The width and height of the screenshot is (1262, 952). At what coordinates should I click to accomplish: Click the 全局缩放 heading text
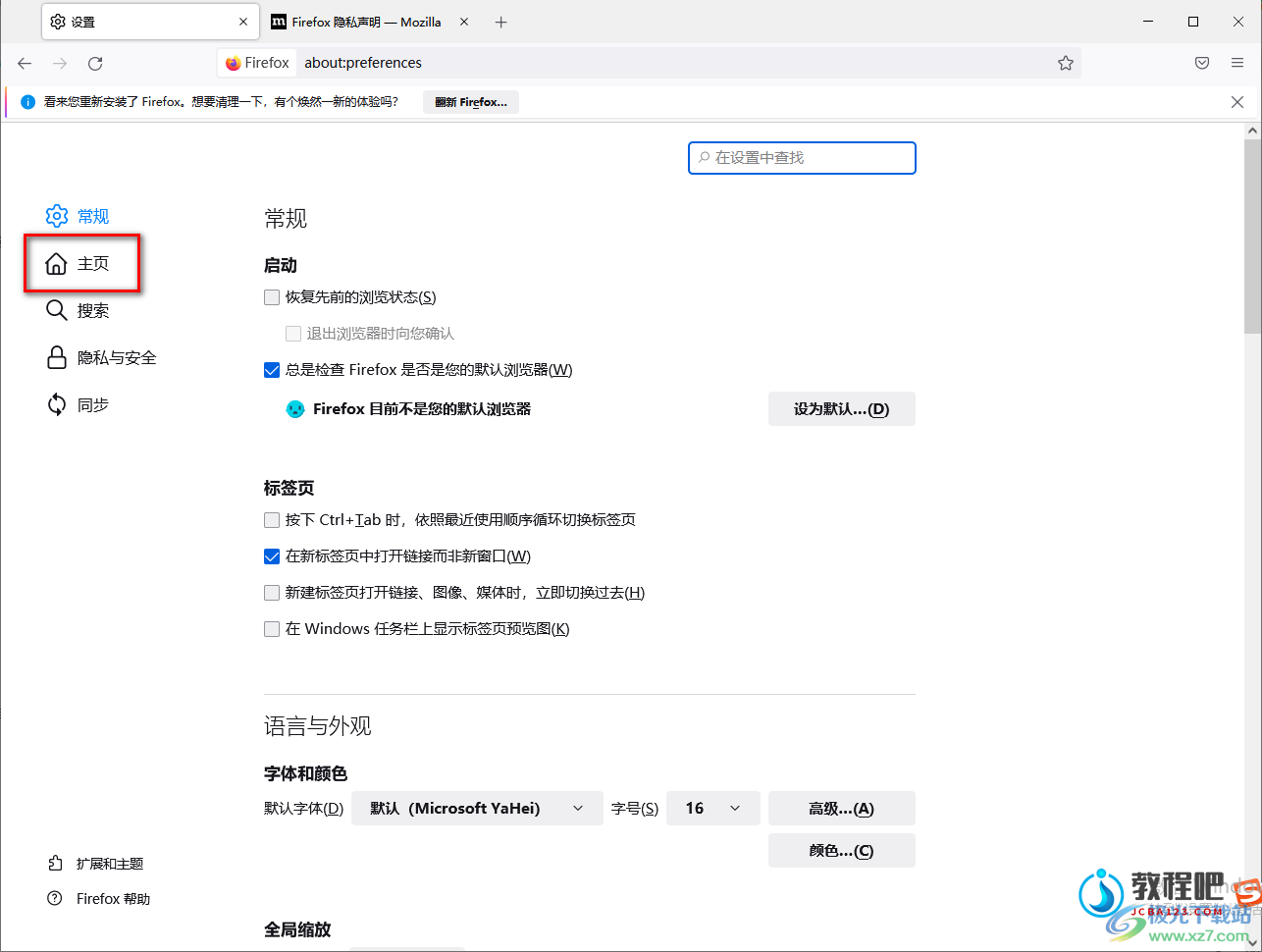pyautogui.click(x=297, y=929)
